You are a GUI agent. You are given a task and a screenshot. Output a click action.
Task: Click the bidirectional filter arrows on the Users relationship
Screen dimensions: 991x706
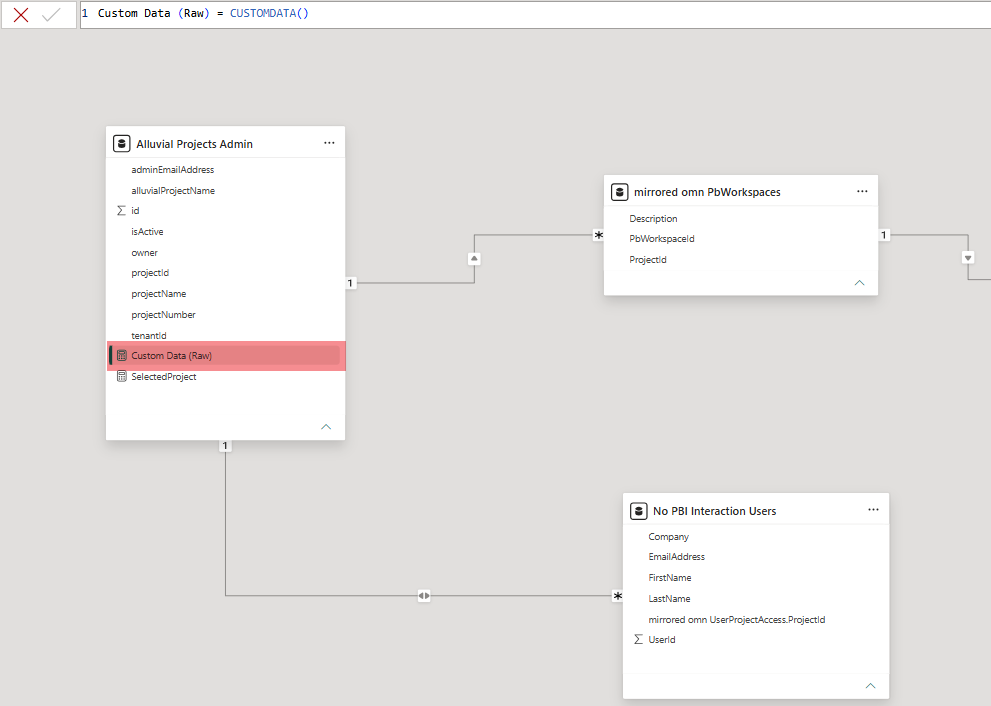pos(424,595)
